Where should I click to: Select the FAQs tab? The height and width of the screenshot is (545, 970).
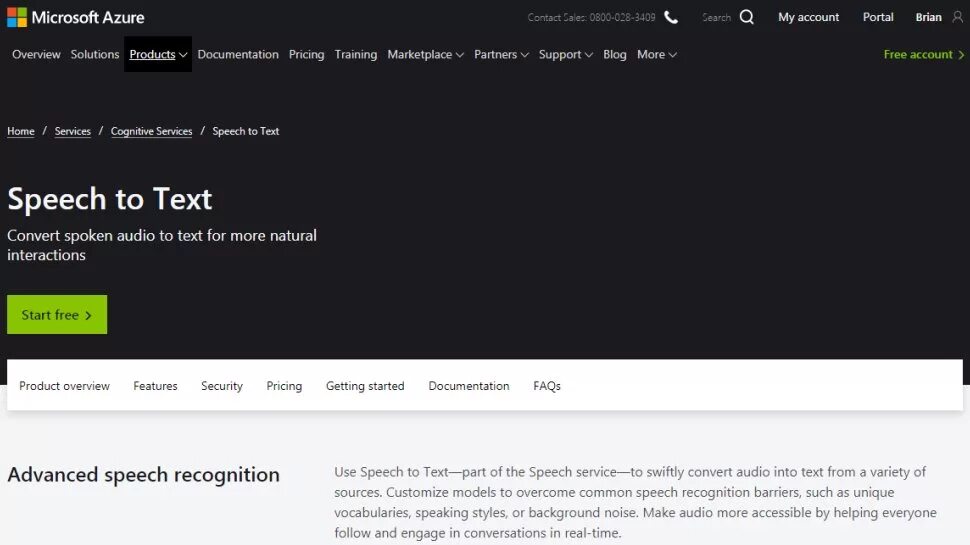click(x=547, y=386)
